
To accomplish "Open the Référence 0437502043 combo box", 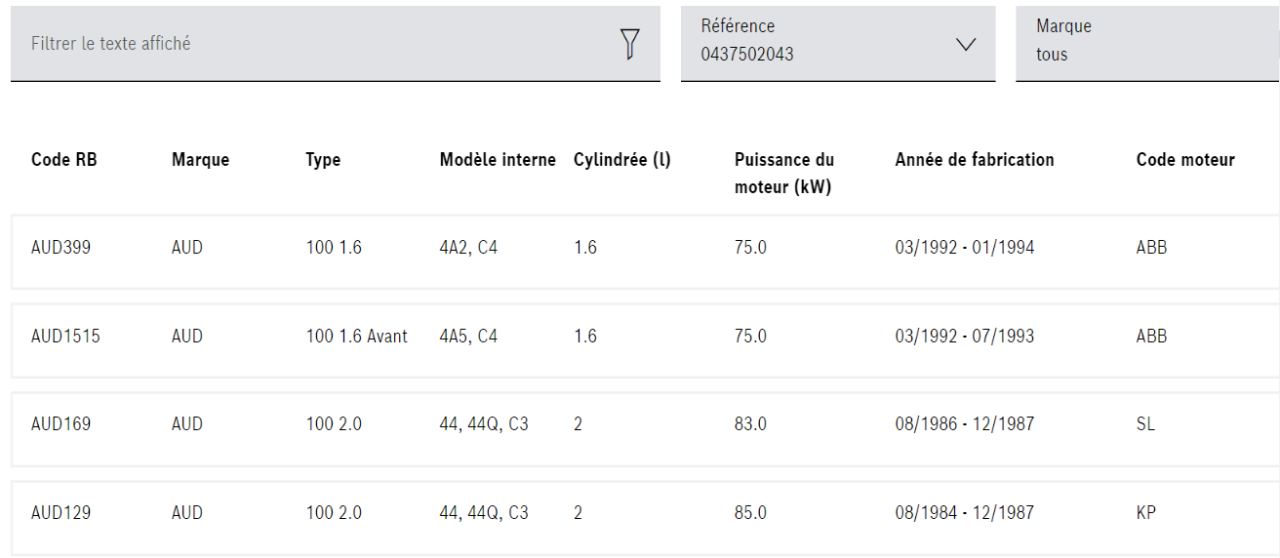I will click(x=820, y=43).
